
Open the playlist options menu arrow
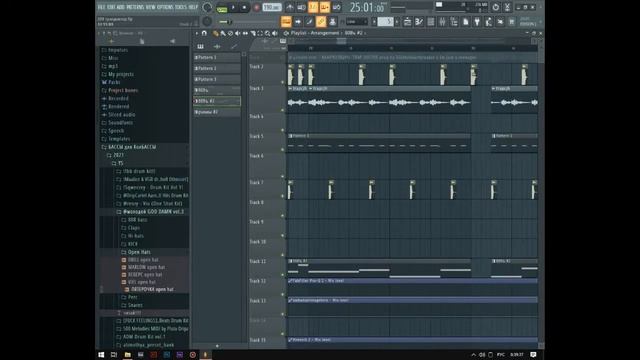[197, 33]
